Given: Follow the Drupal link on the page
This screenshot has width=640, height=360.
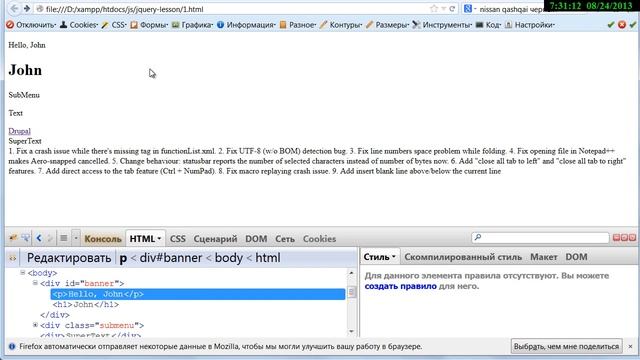Looking at the screenshot, I should (19, 131).
